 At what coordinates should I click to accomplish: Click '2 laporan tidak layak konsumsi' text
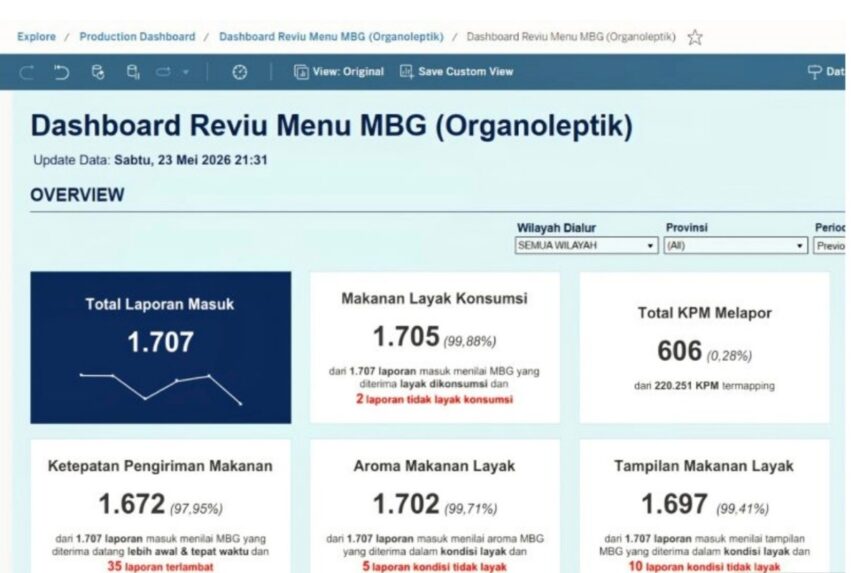(x=434, y=399)
